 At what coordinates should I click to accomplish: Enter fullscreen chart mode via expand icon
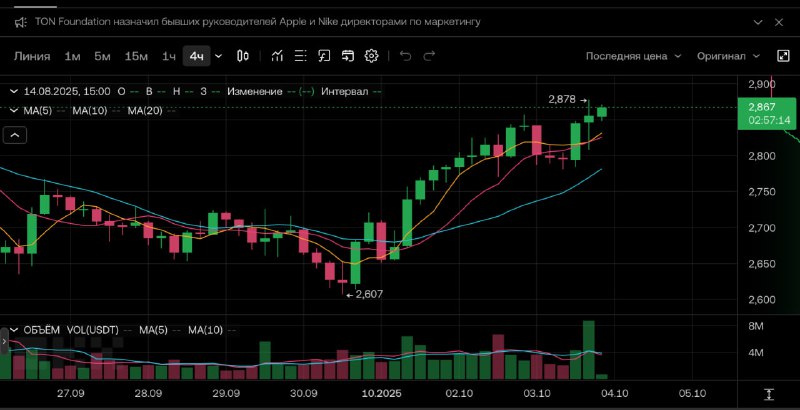pyautogui.click(x=782, y=56)
